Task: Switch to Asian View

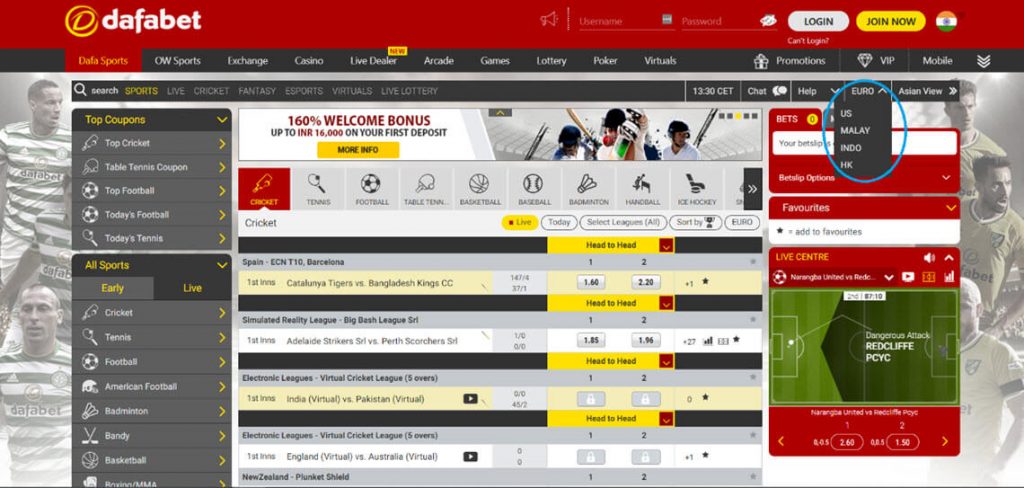Action: (x=927, y=91)
